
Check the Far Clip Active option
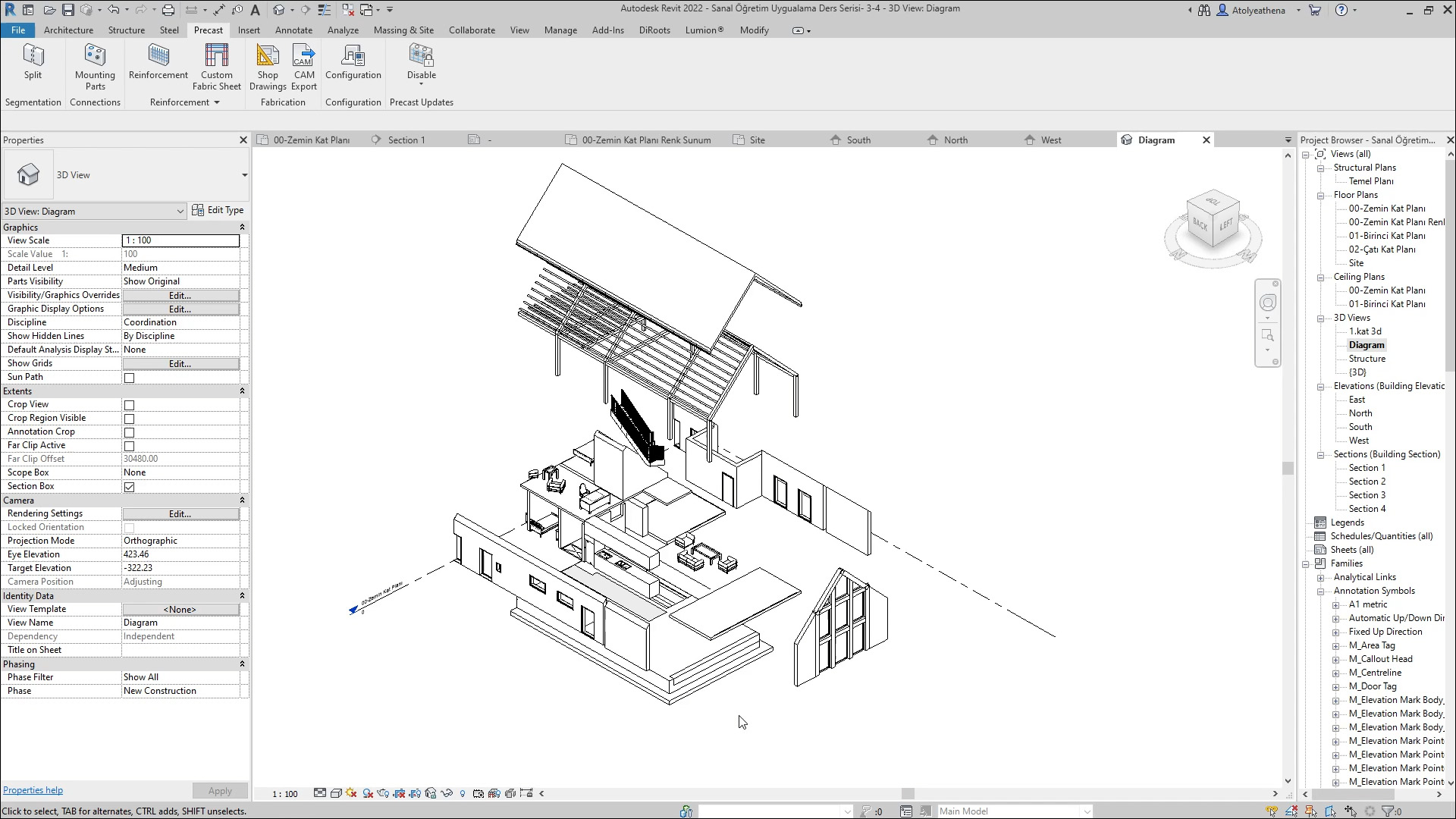coord(129,446)
